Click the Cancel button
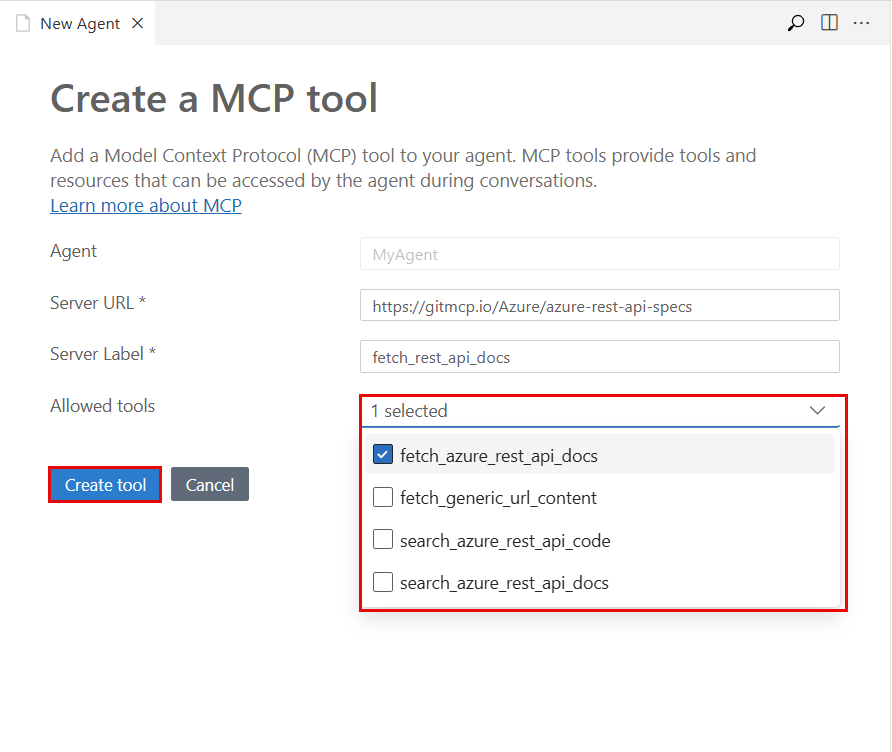 209,484
